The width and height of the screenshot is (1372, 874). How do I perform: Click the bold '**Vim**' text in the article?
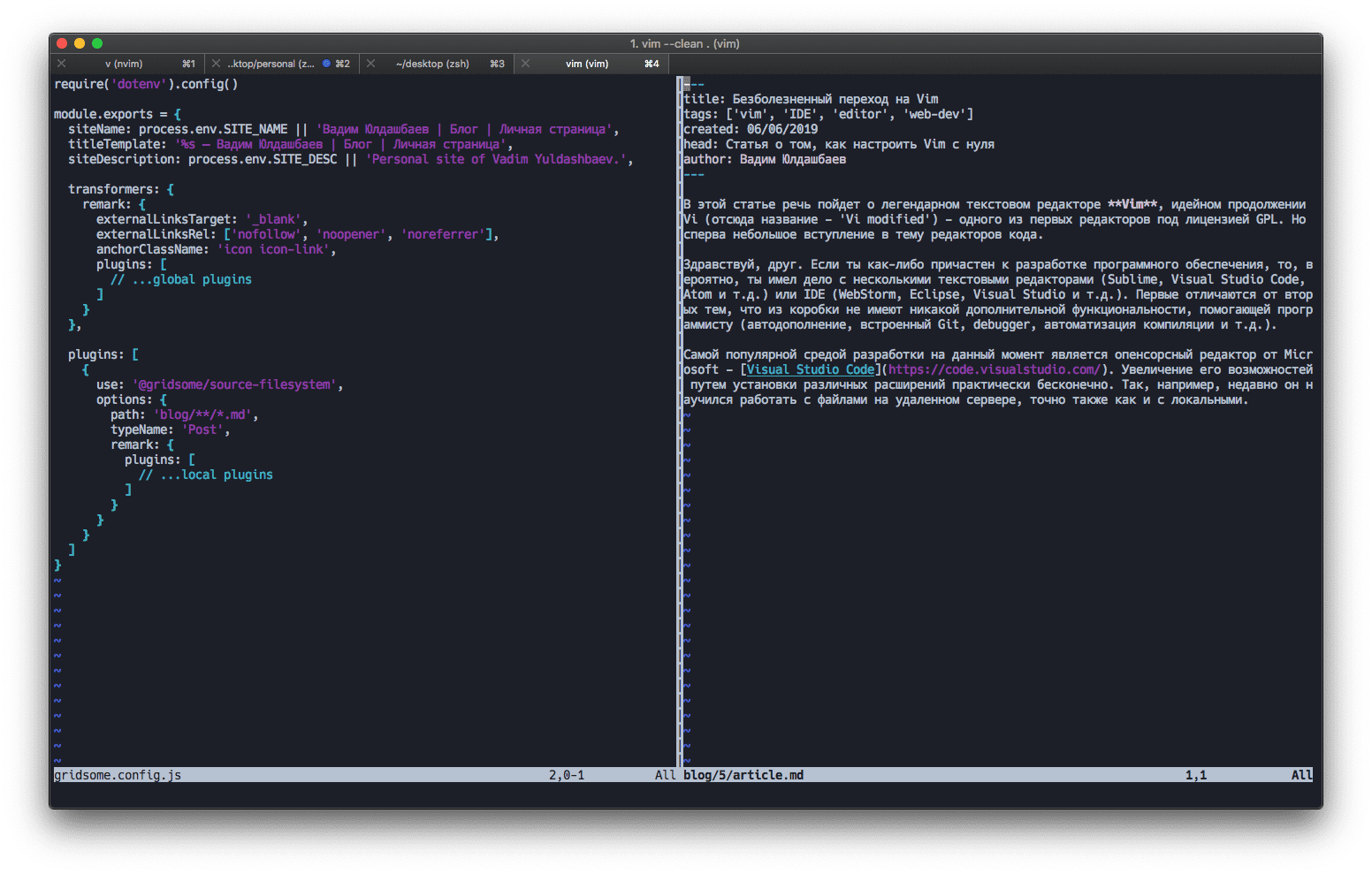click(x=1132, y=204)
